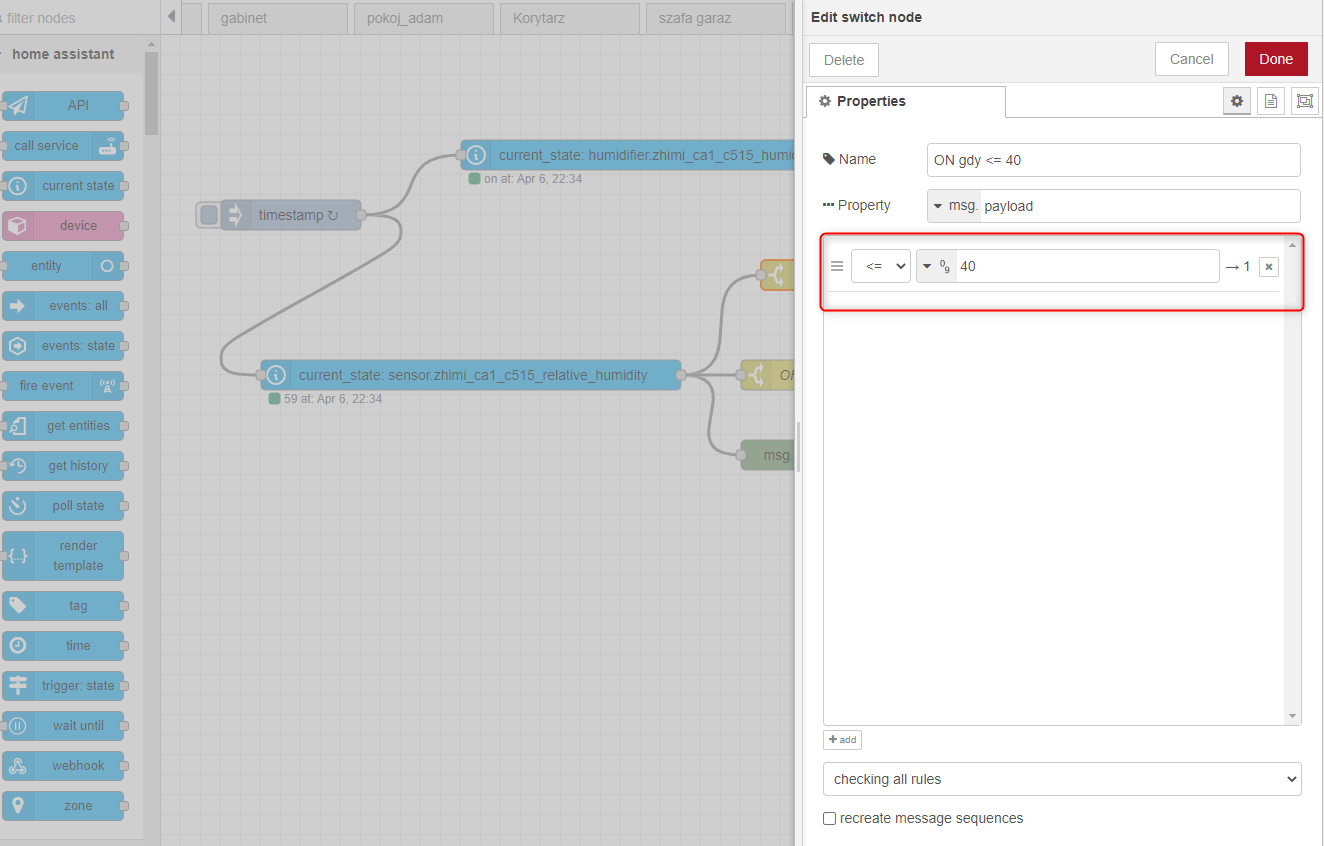This screenshot has height=846, width=1324.
Task: Enable recreate message sequences
Action: pyautogui.click(x=829, y=817)
